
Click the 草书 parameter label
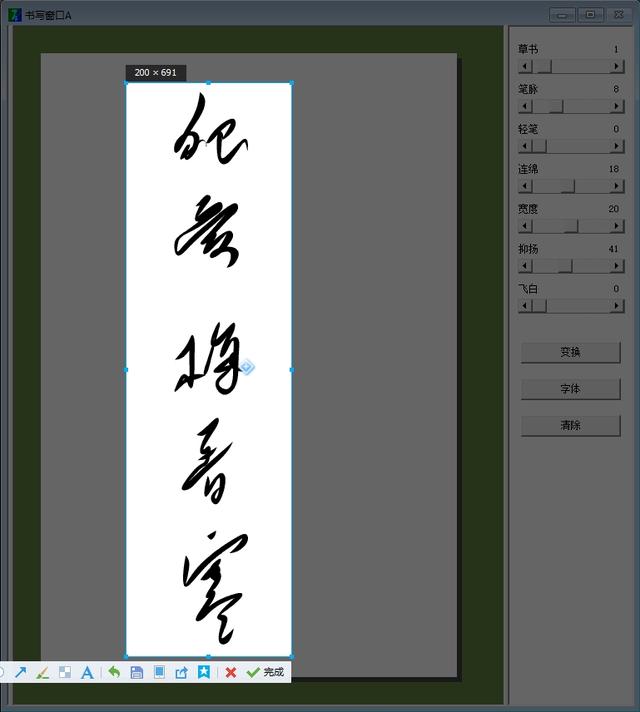click(528, 49)
